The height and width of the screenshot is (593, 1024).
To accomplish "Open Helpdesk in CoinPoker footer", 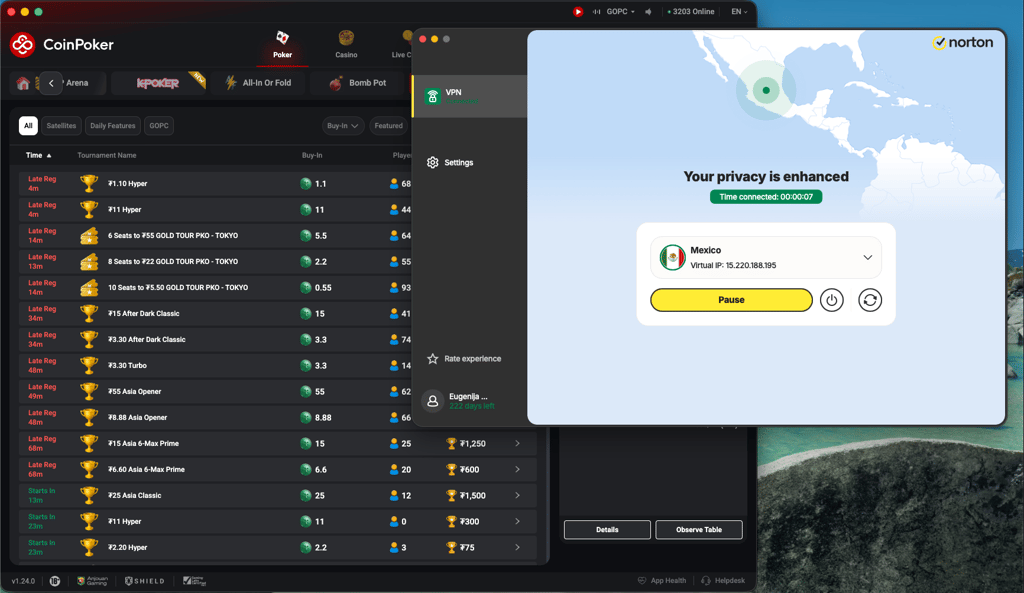I will click(x=723, y=581).
